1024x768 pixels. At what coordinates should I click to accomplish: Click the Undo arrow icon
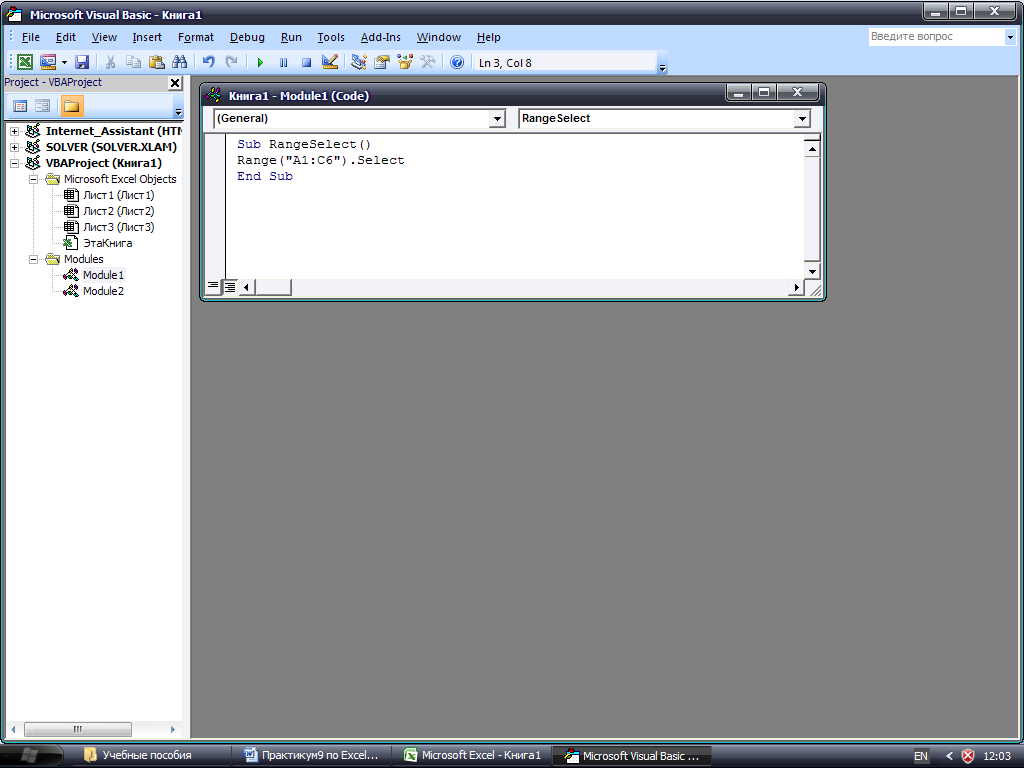pos(208,62)
